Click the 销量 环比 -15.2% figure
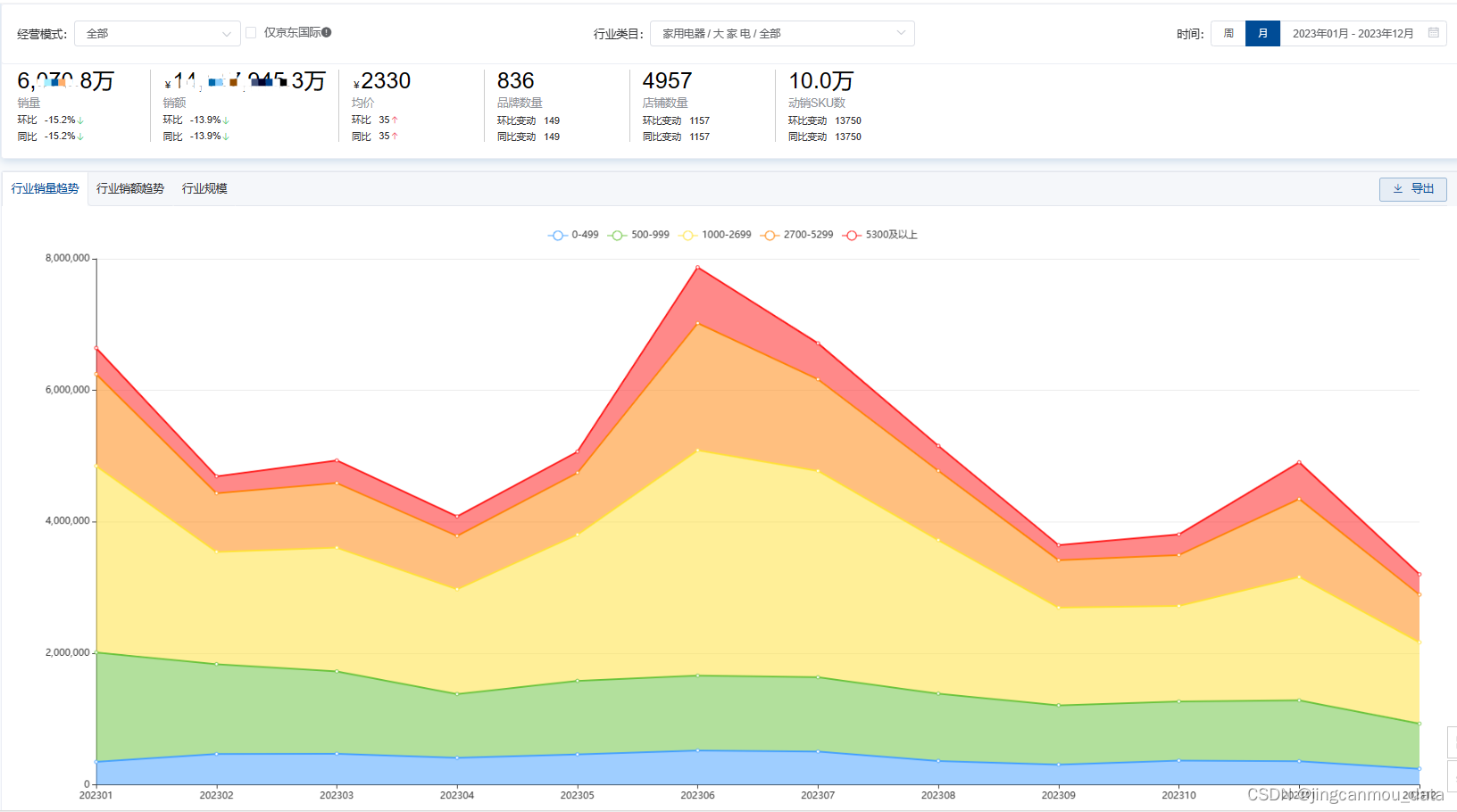This screenshot has width=1457, height=812. pos(60,120)
